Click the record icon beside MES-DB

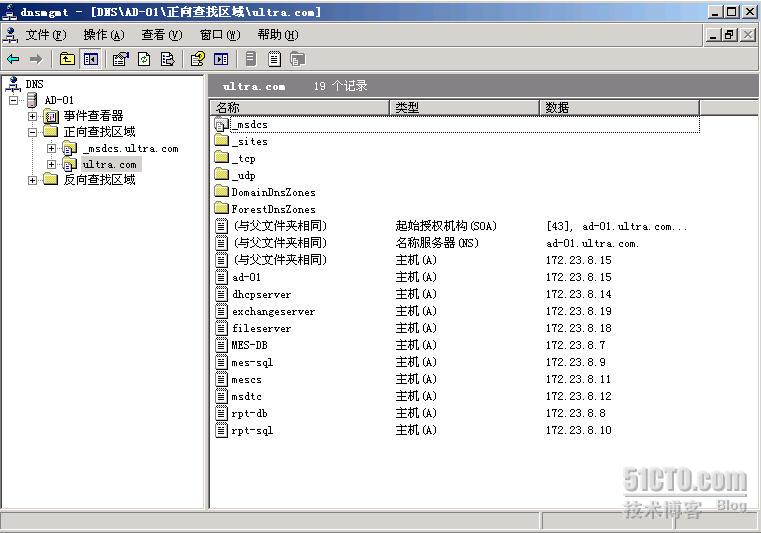click(x=221, y=345)
